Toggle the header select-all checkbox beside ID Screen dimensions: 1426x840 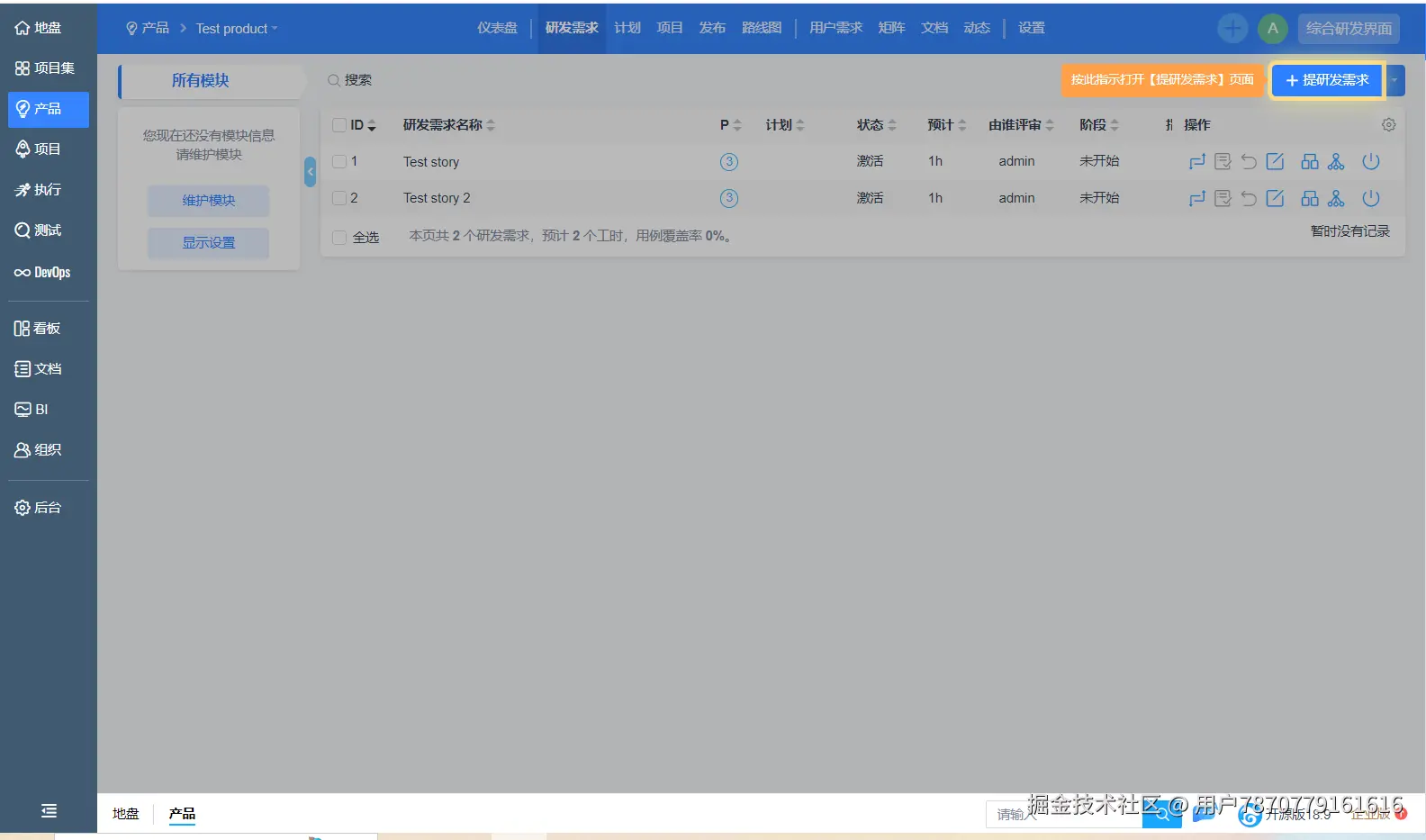pos(339,125)
